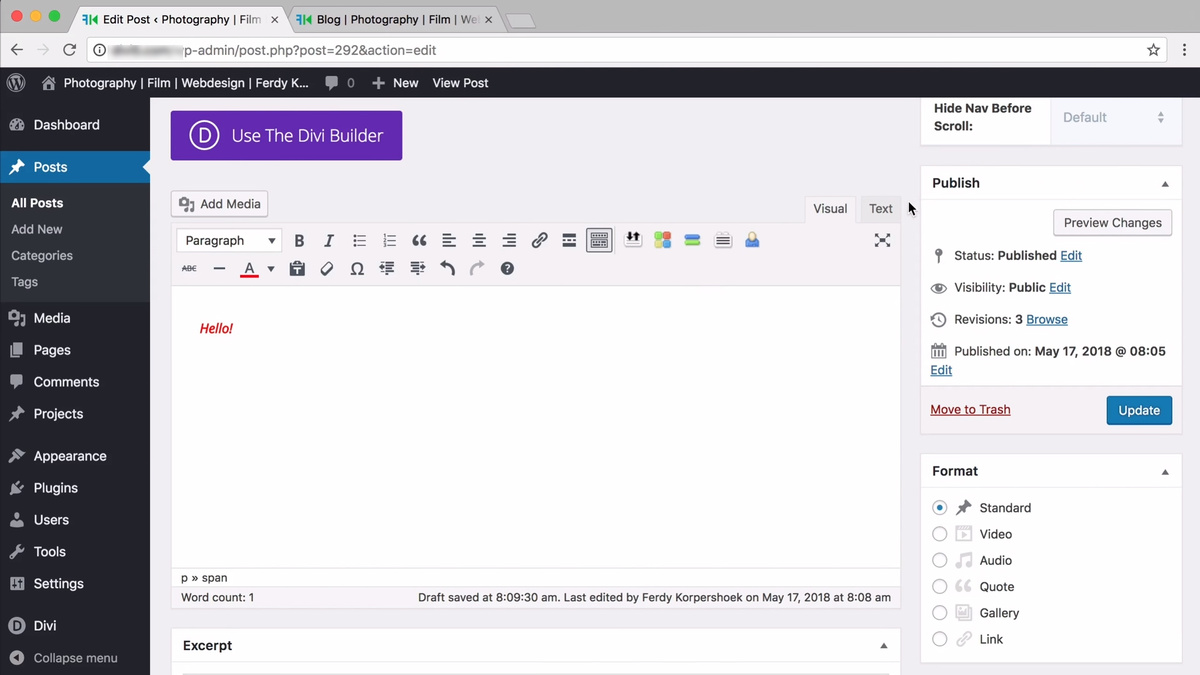Click Move to Trash link
The height and width of the screenshot is (675, 1200).
point(970,410)
